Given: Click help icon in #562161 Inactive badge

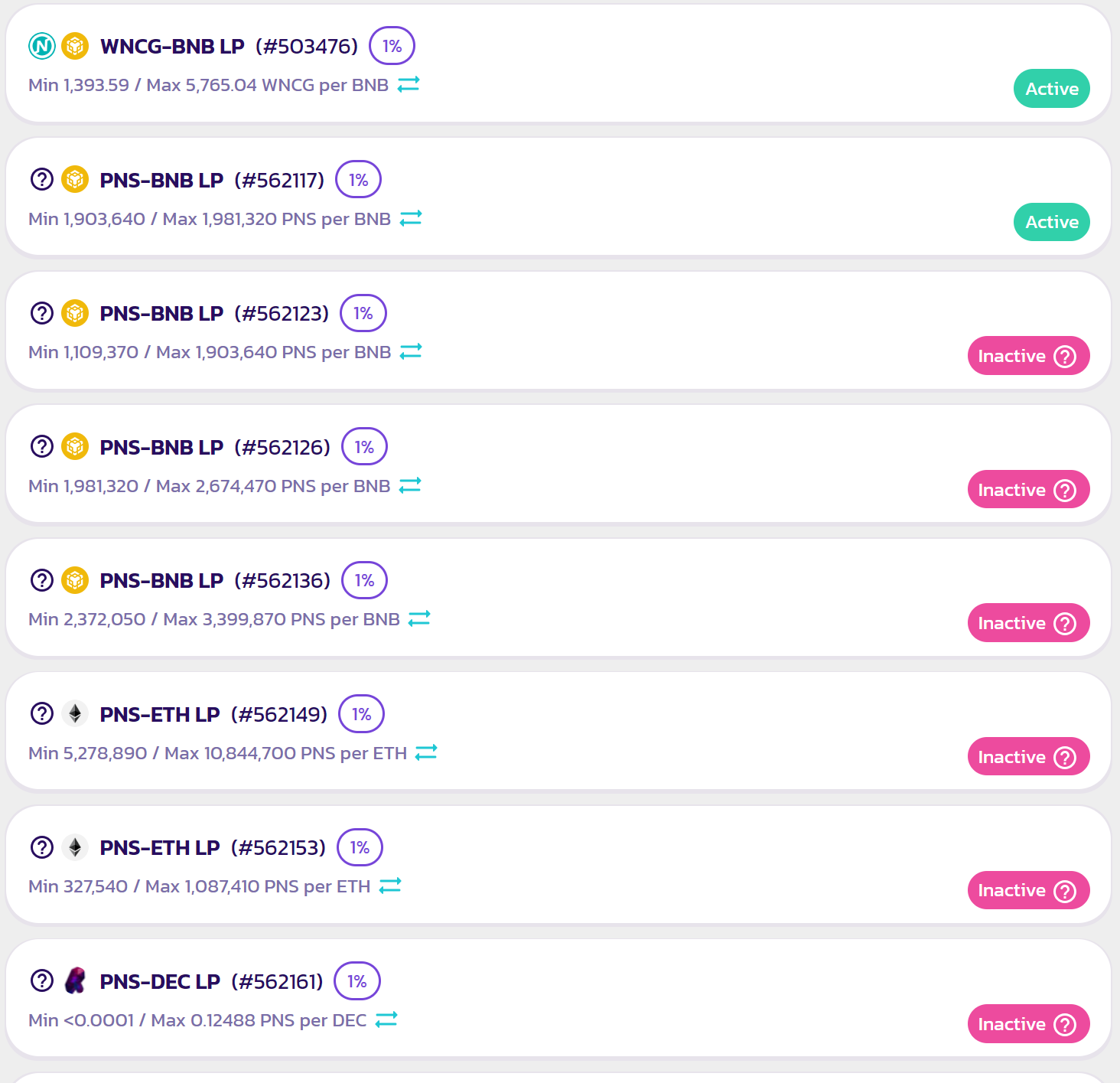Looking at the screenshot, I should (1065, 1025).
